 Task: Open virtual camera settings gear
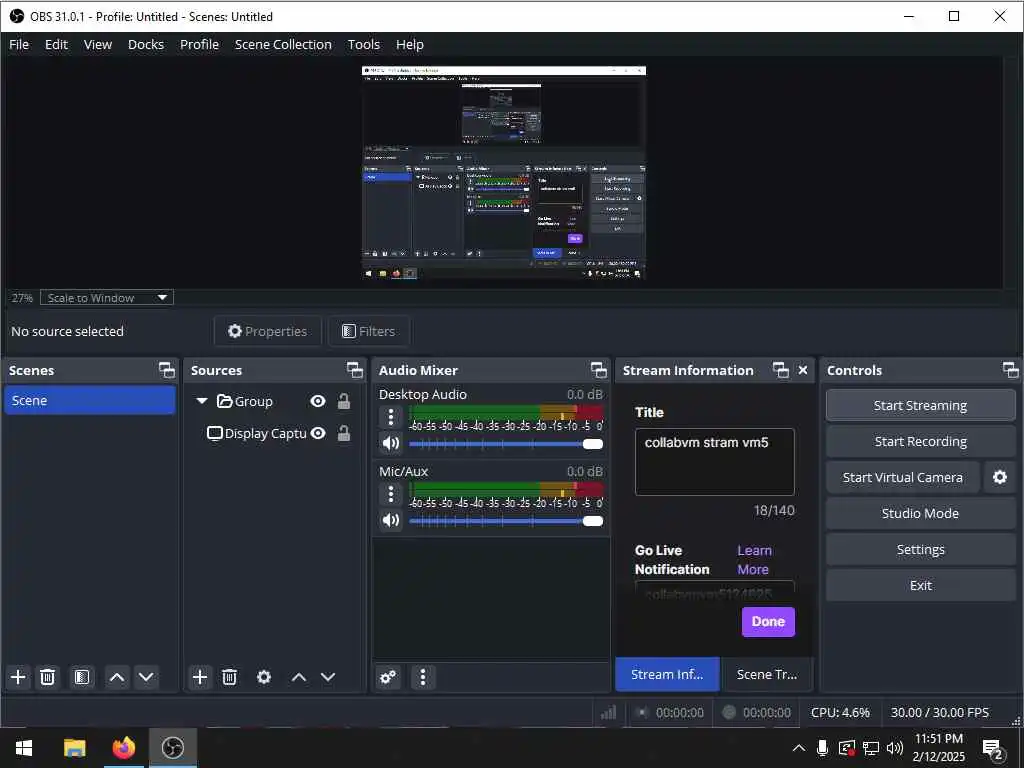point(1000,477)
